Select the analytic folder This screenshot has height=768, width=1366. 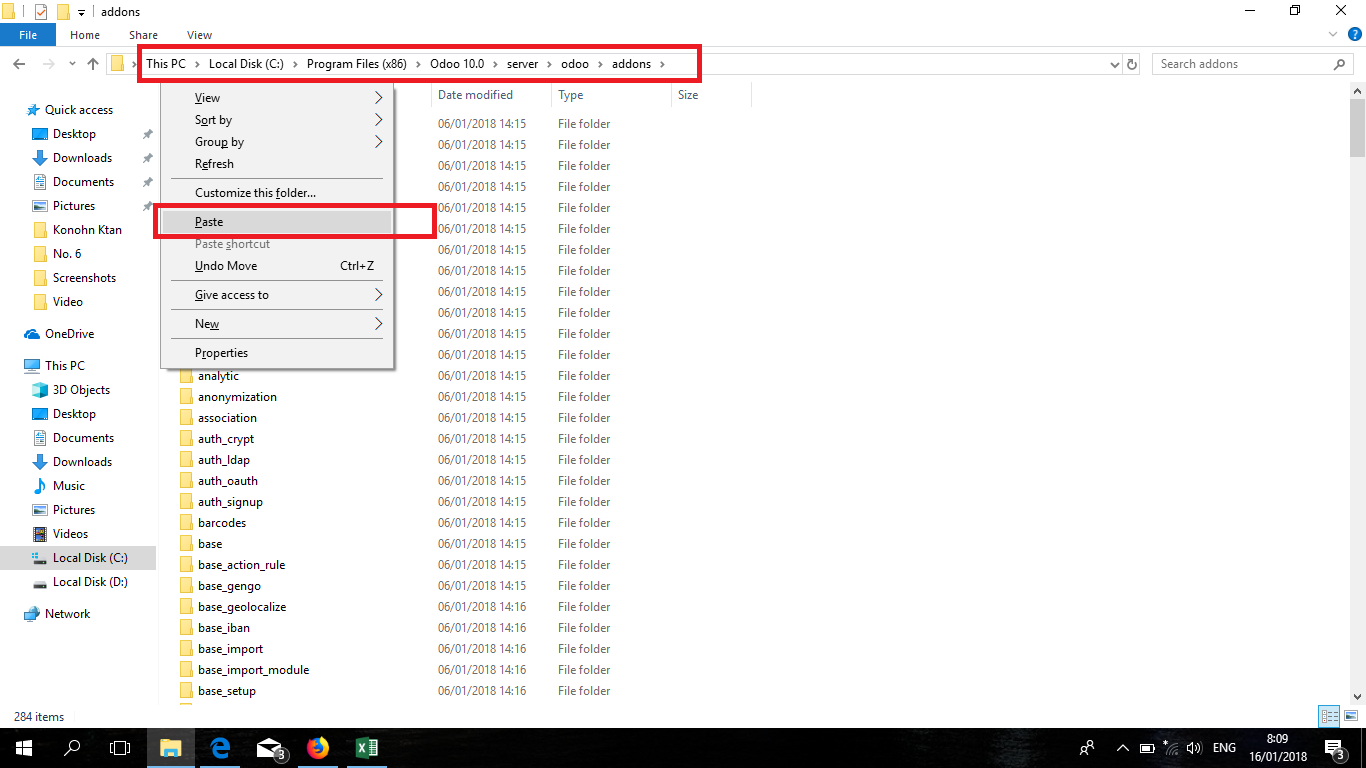[218, 376]
